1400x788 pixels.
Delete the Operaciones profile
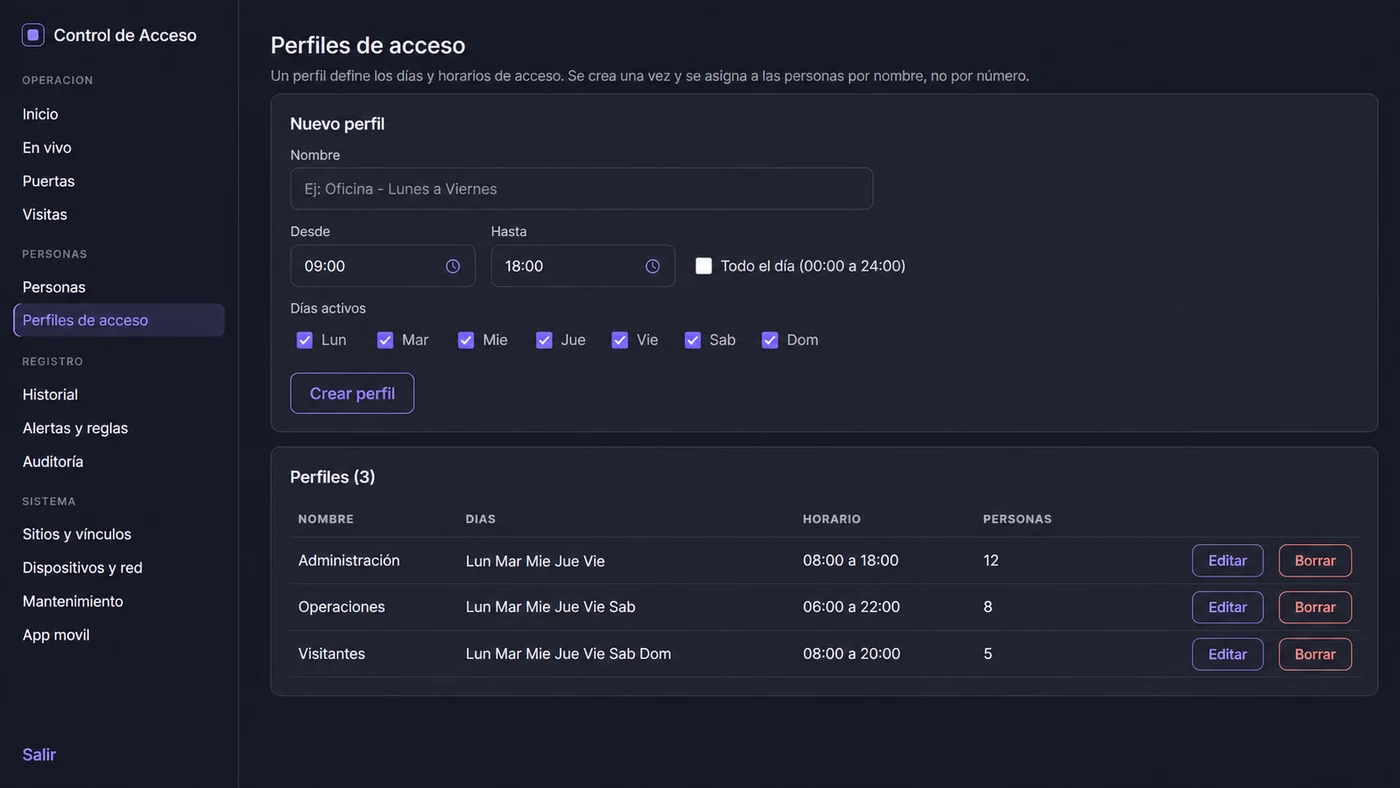tap(1315, 607)
